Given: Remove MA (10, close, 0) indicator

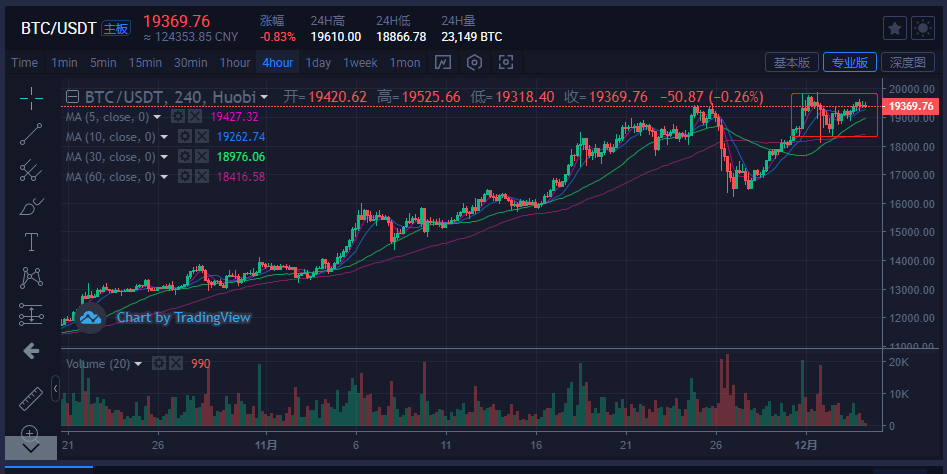Looking at the screenshot, I should click(202, 136).
